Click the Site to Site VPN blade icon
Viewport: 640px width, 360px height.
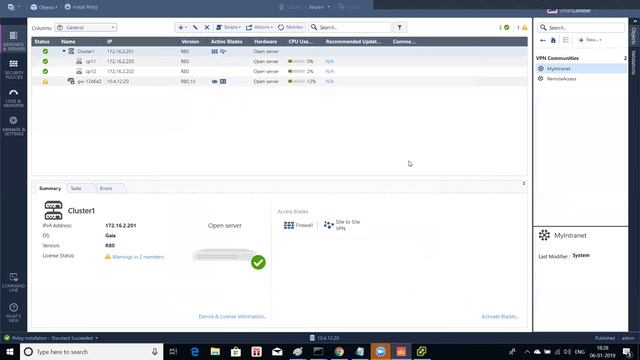point(329,225)
